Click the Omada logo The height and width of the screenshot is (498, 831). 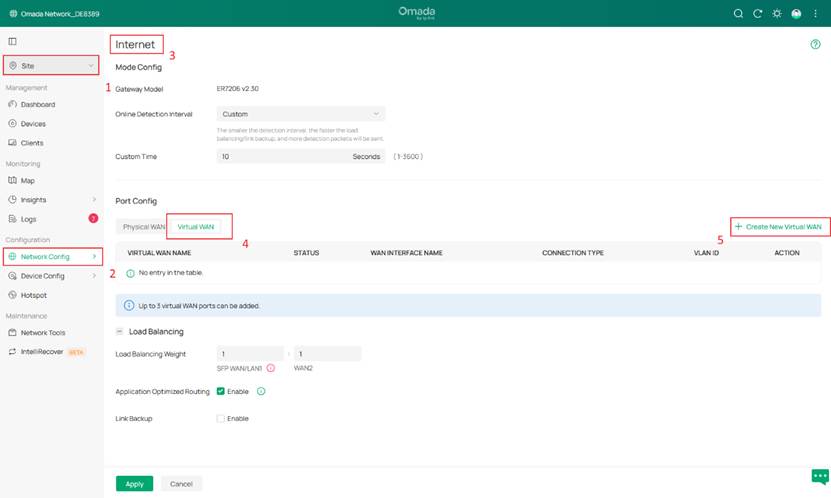coord(417,13)
